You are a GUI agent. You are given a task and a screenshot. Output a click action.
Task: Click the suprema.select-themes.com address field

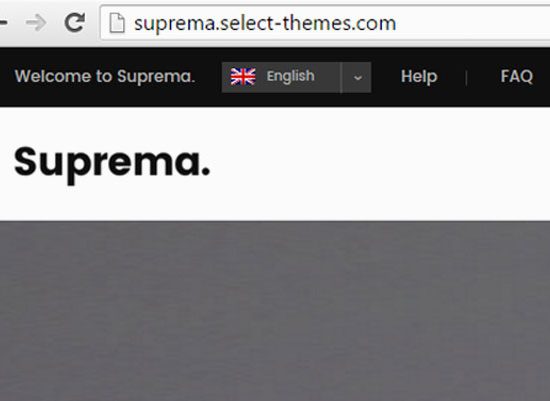click(x=325, y=23)
